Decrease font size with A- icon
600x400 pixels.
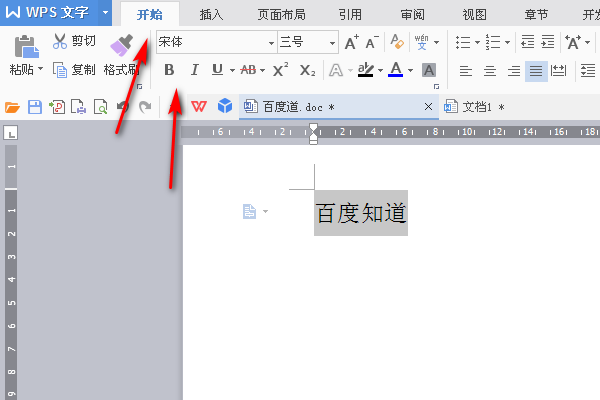pyautogui.click(x=372, y=42)
